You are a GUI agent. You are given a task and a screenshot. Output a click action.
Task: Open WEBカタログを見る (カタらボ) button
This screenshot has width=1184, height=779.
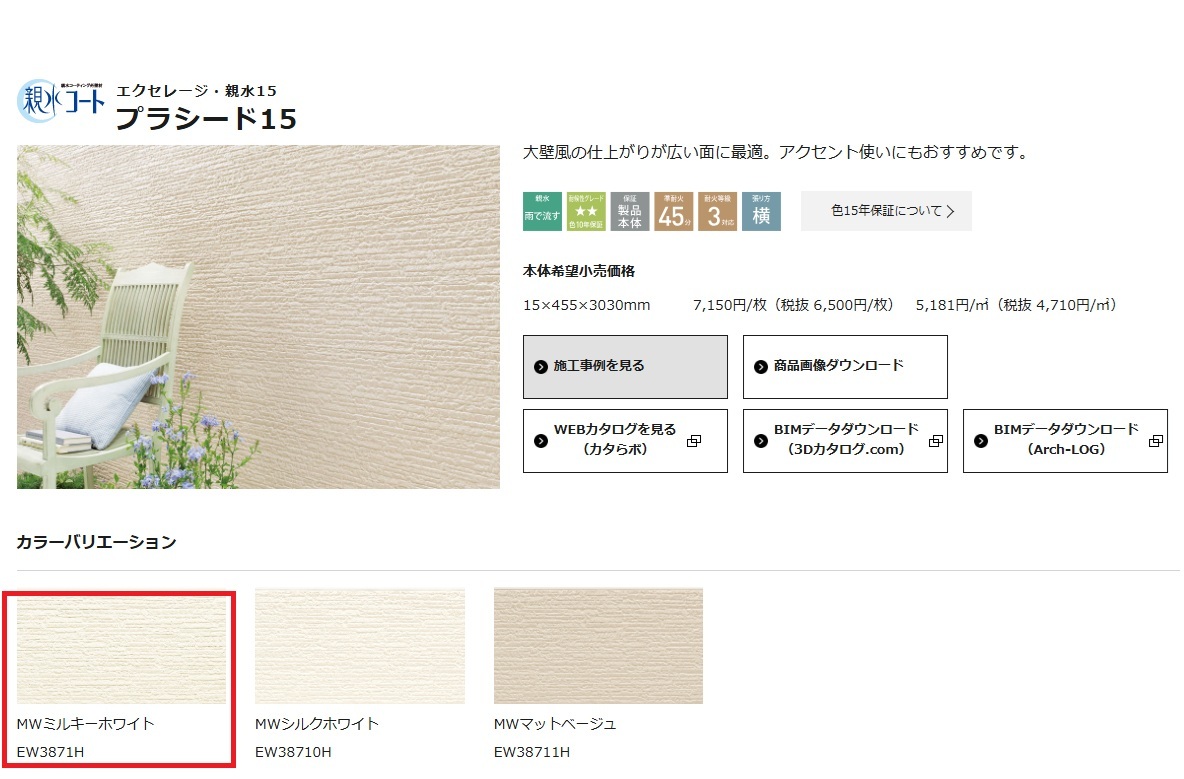click(625, 441)
